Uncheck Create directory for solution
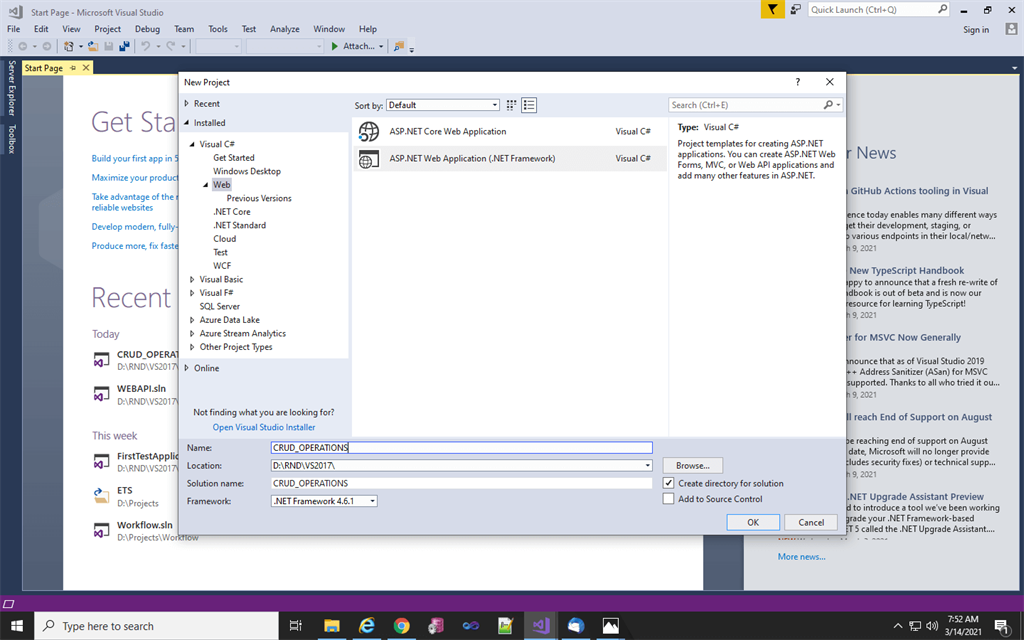Image resolution: width=1024 pixels, height=640 pixels. point(669,482)
